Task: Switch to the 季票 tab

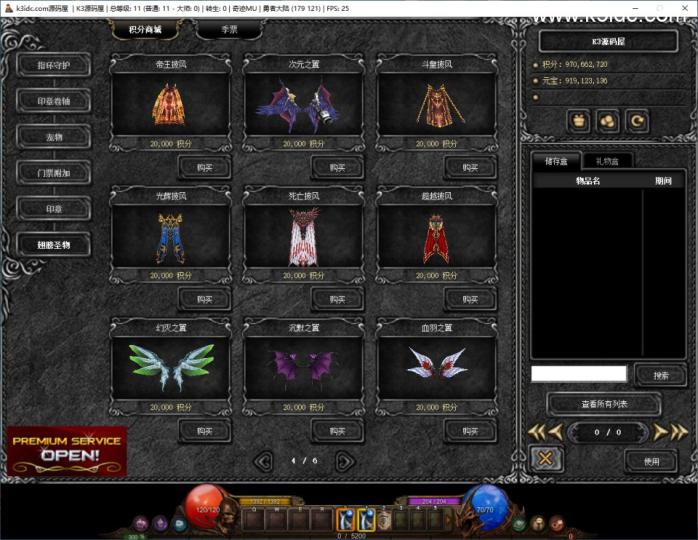Action: pos(229,29)
